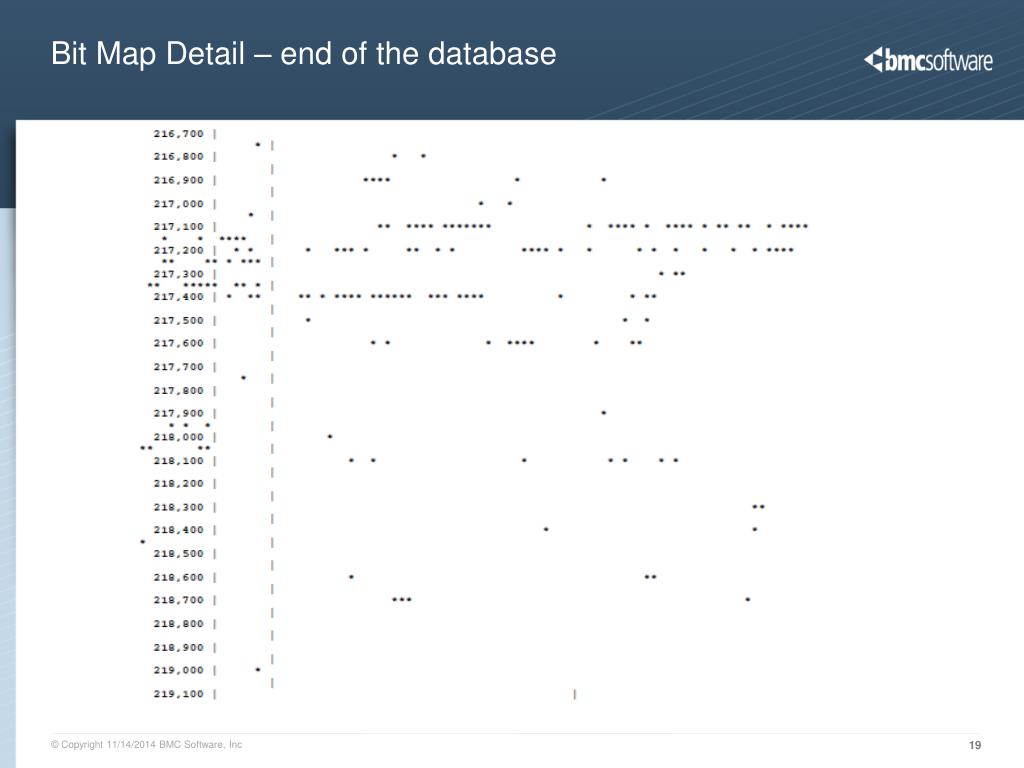Click the 217,100 row label
Image resolution: width=1024 pixels, height=768 pixels.
[x=178, y=226]
